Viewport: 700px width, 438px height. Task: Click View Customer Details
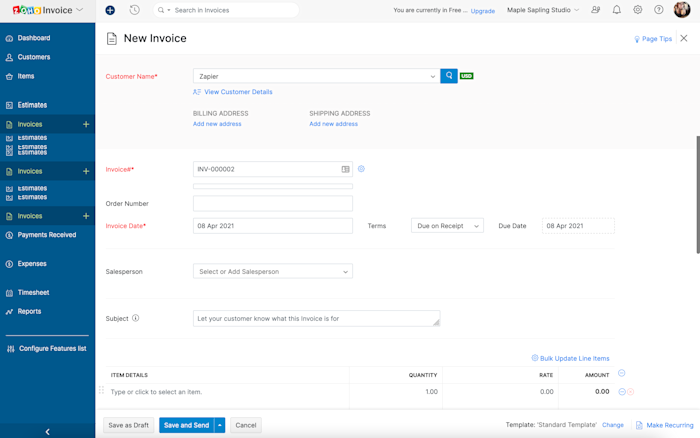pos(238,92)
